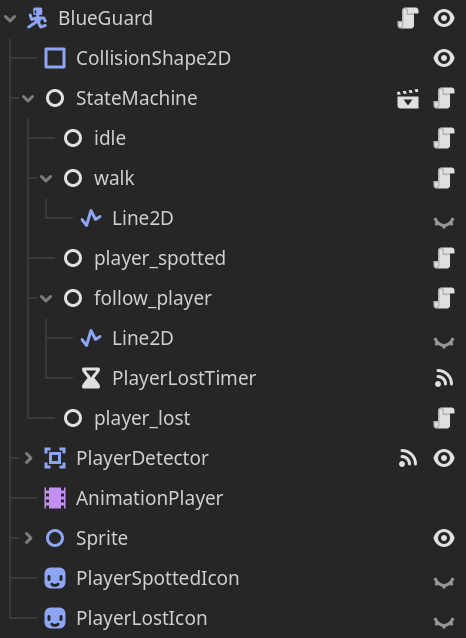This screenshot has height=638, width=466.
Task: Select the AnimationPlayer node
Action: (149, 498)
